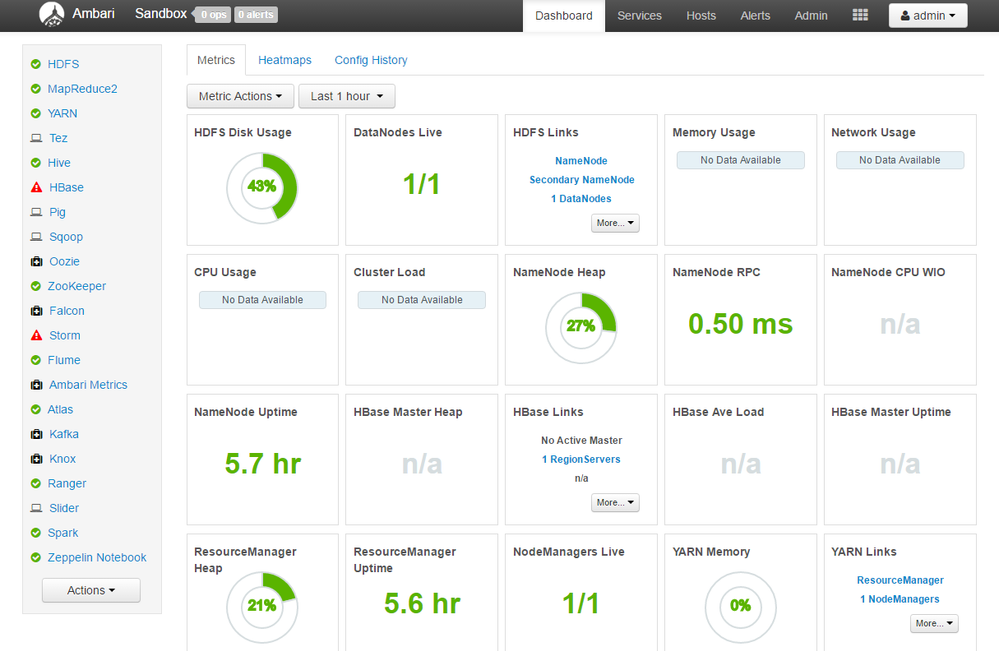999x651 pixels.
Task: Click ZooKeeper green status icon
Action: coord(36,286)
